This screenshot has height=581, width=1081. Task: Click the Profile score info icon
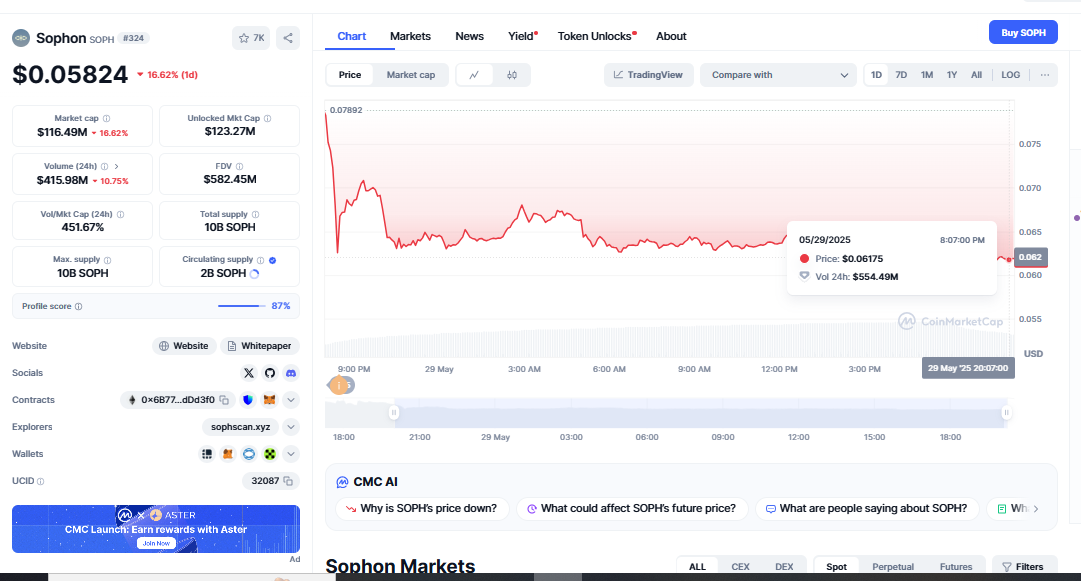point(79,306)
